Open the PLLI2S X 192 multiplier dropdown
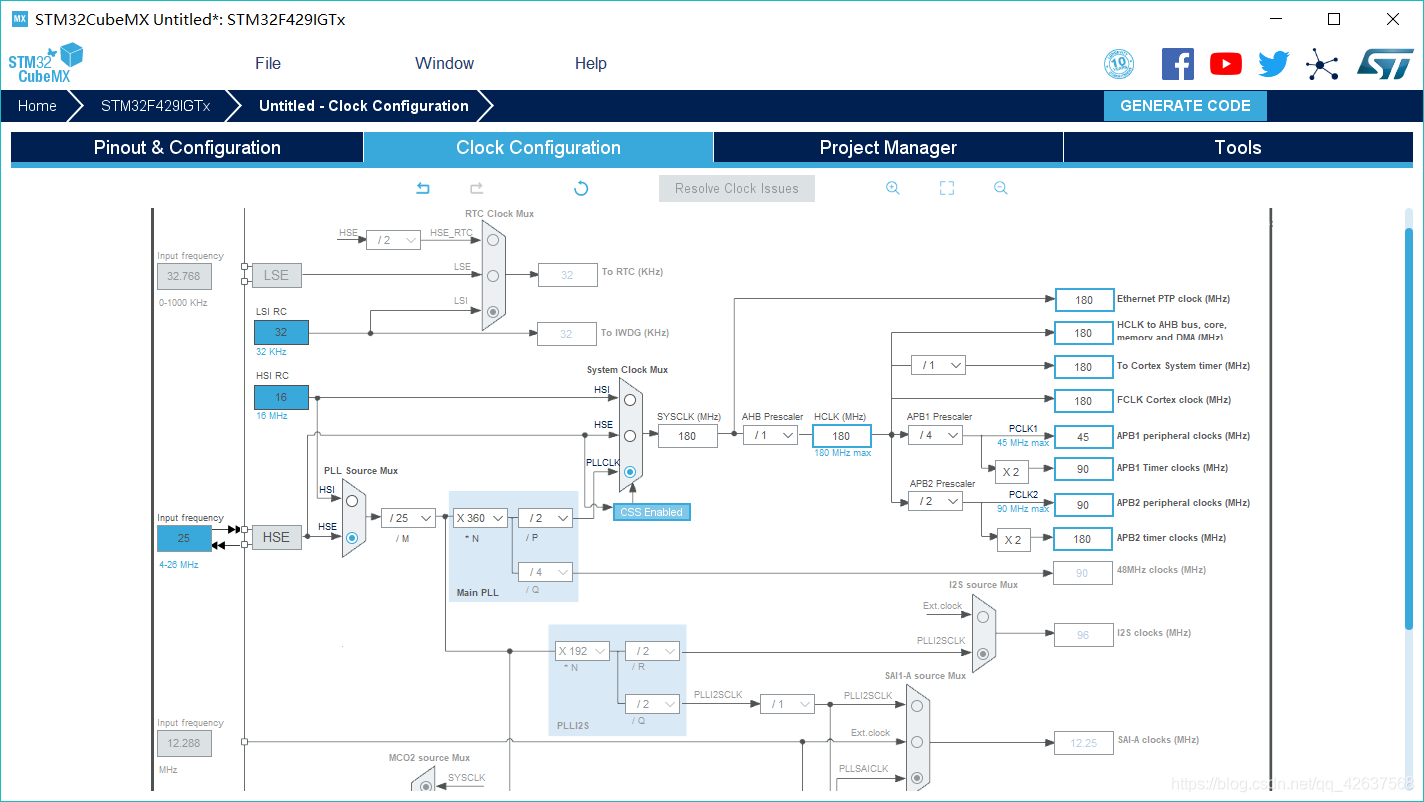The image size is (1424, 802). (582, 651)
